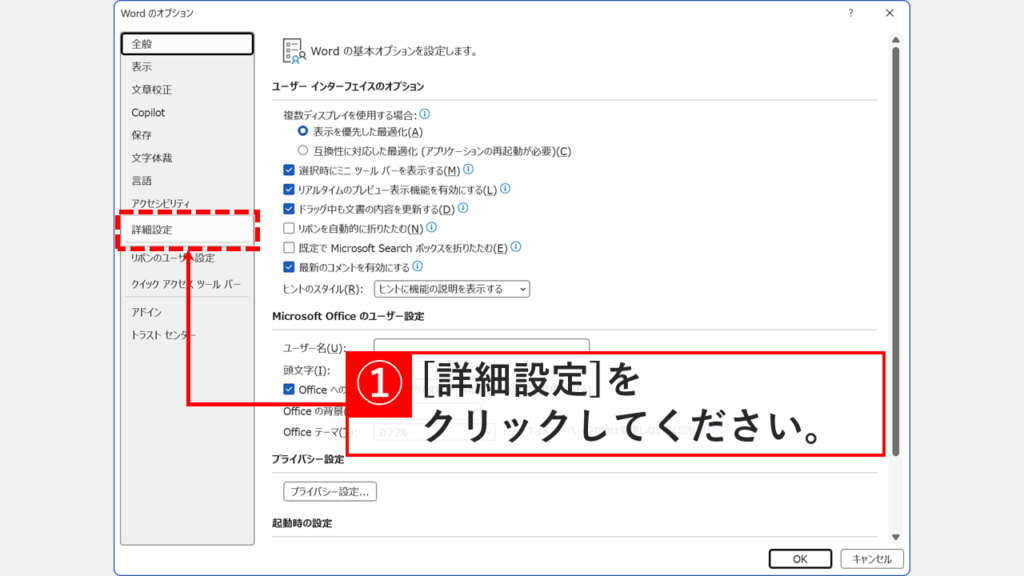Click the プライバシー設定... button
1024x576 pixels.
tap(330, 492)
